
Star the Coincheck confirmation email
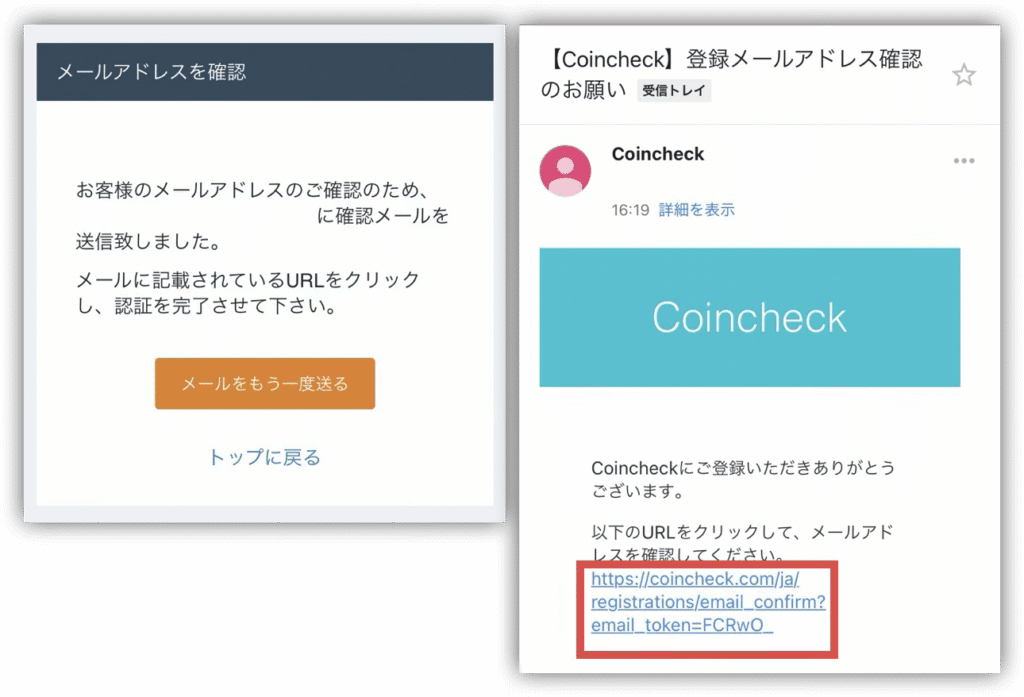click(963, 75)
